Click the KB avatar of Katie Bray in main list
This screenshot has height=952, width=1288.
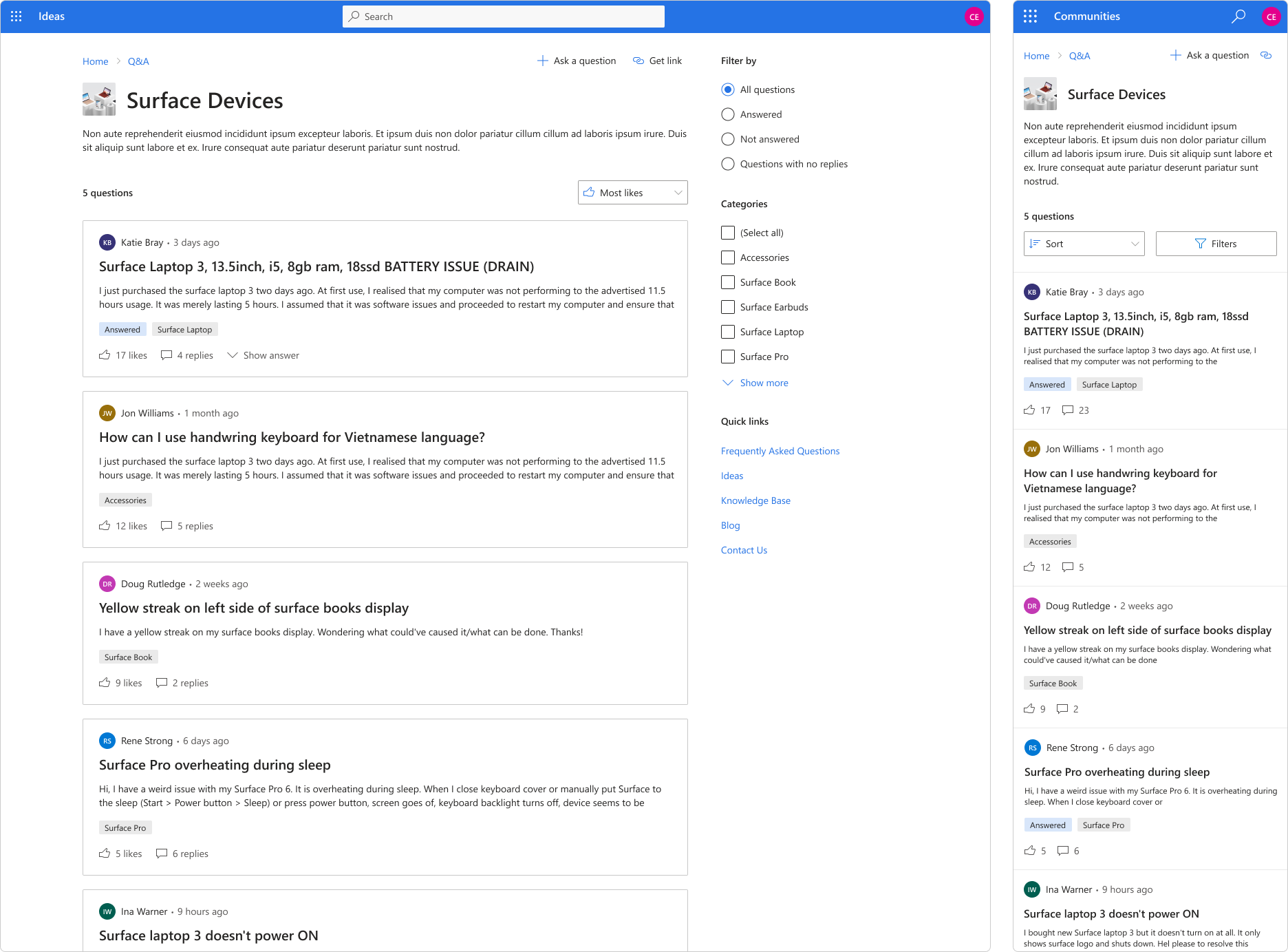pos(107,242)
